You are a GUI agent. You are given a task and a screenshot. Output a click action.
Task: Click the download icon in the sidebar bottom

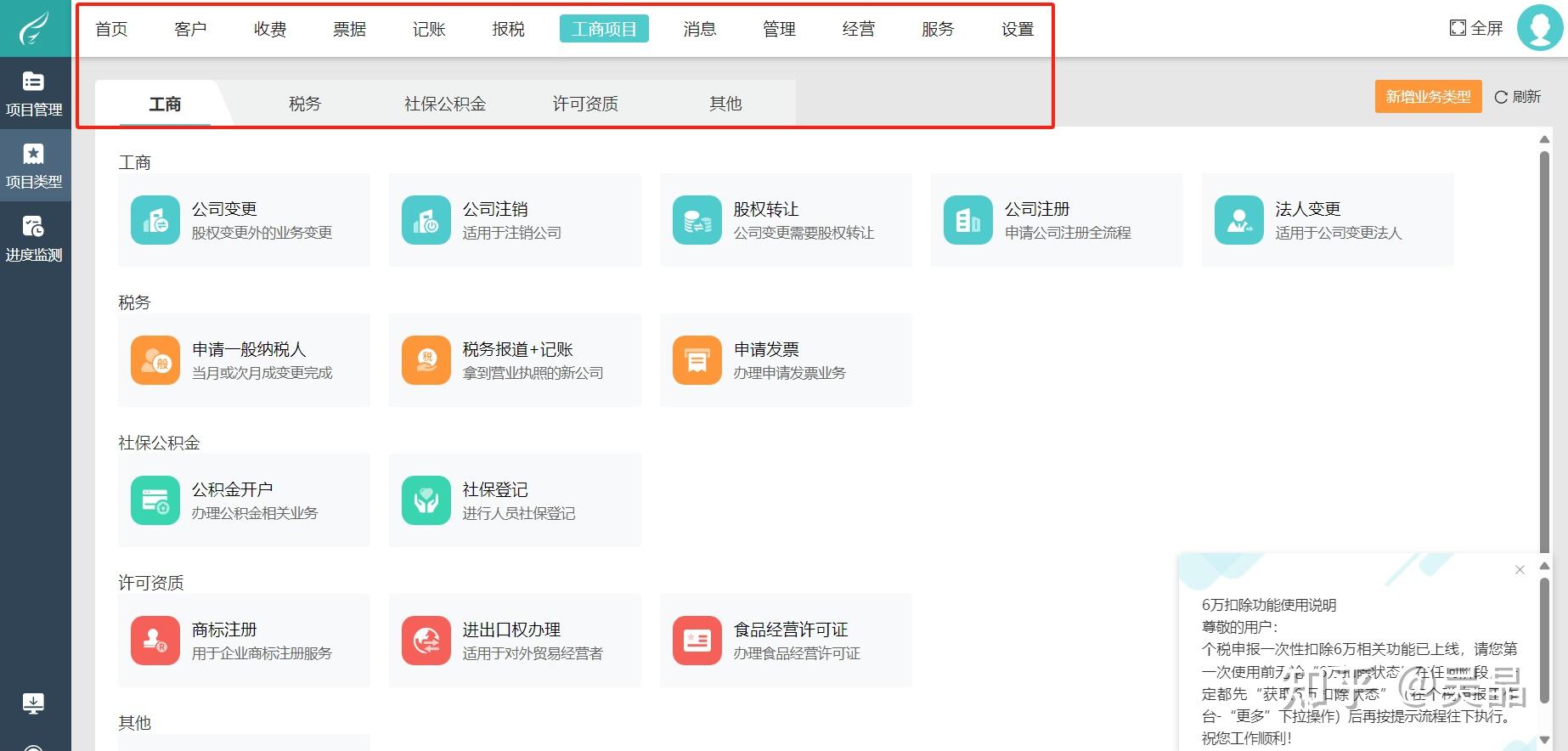(33, 703)
